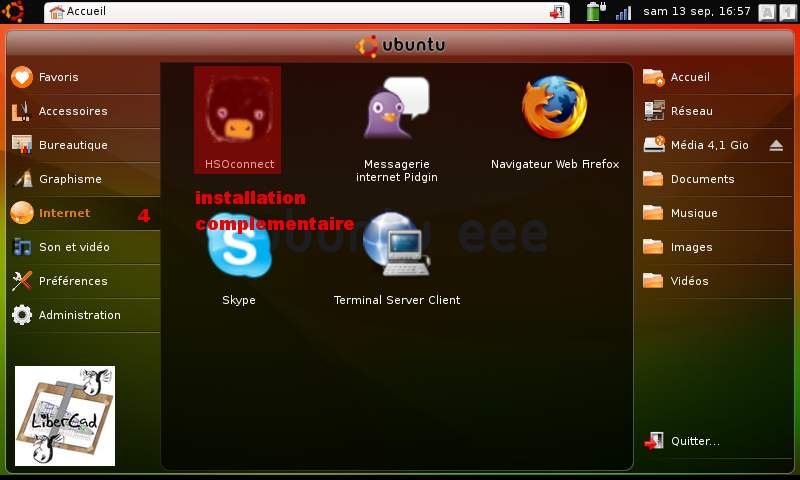Open Messagerie internet Pidgin

point(396,128)
